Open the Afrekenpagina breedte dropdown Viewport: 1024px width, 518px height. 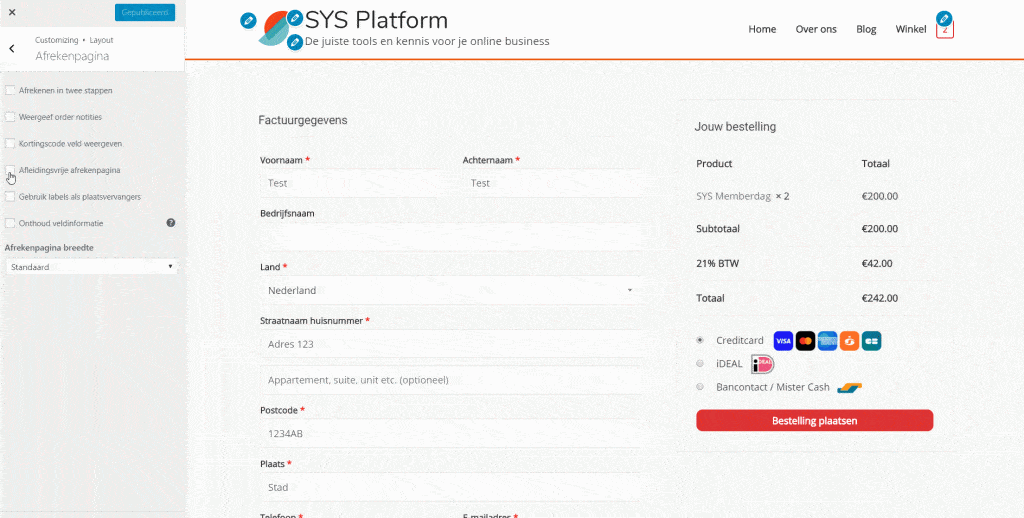click(x=91, y=267)
